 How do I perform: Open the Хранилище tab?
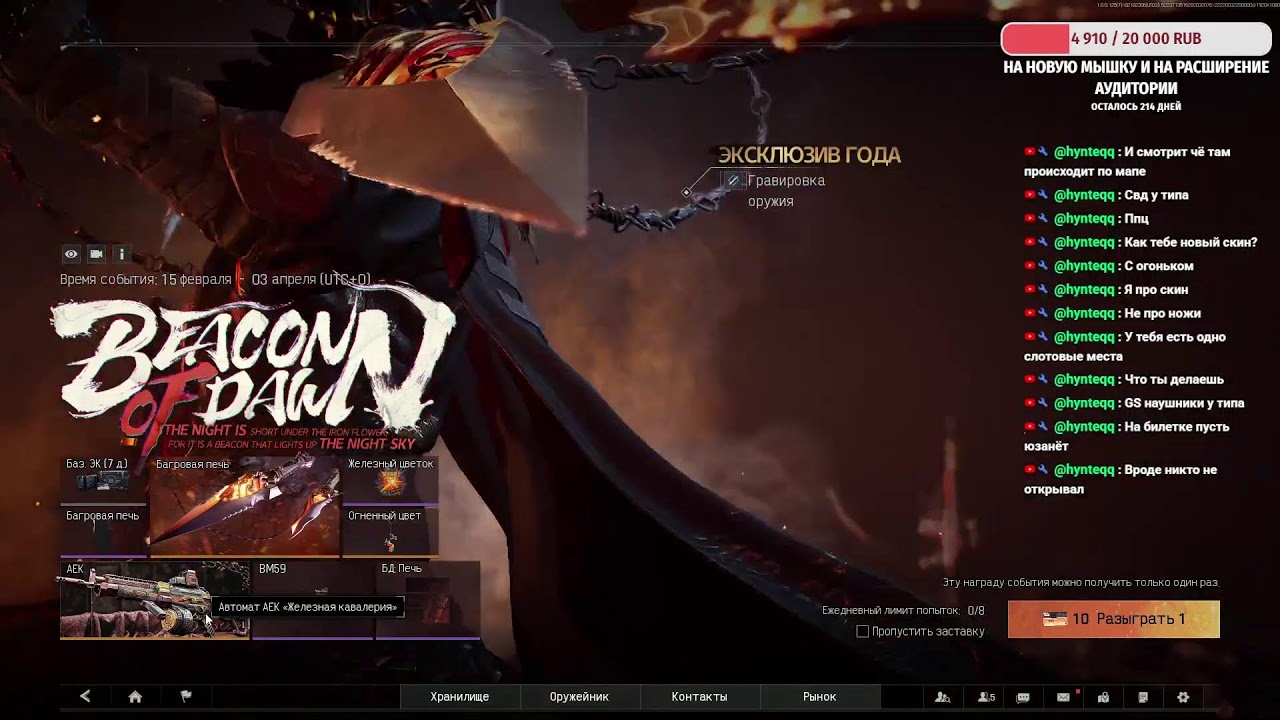(460, 697)
